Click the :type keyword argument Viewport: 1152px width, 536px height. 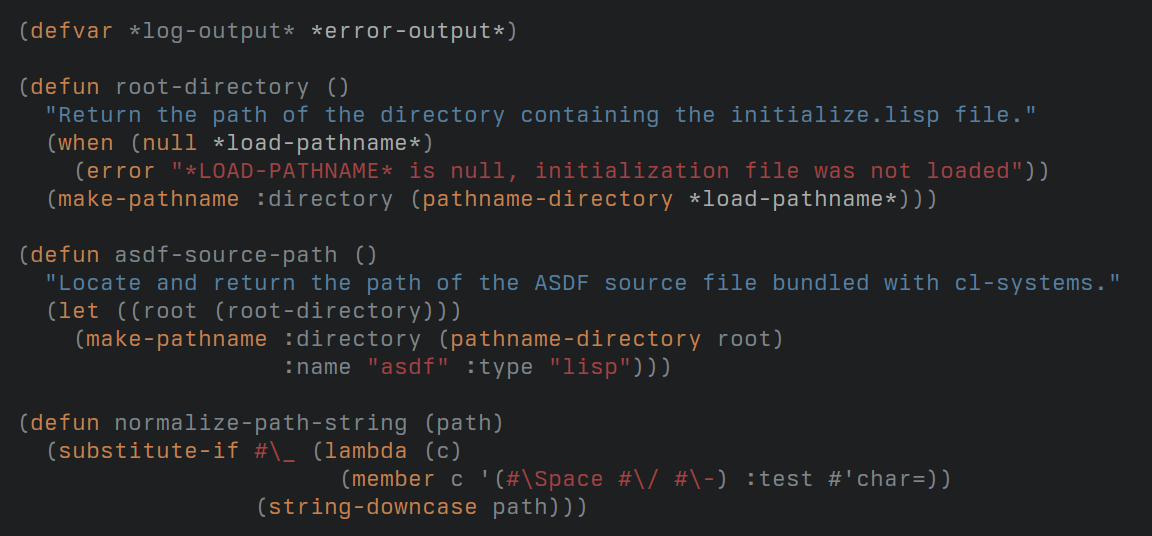pos(499,367)
